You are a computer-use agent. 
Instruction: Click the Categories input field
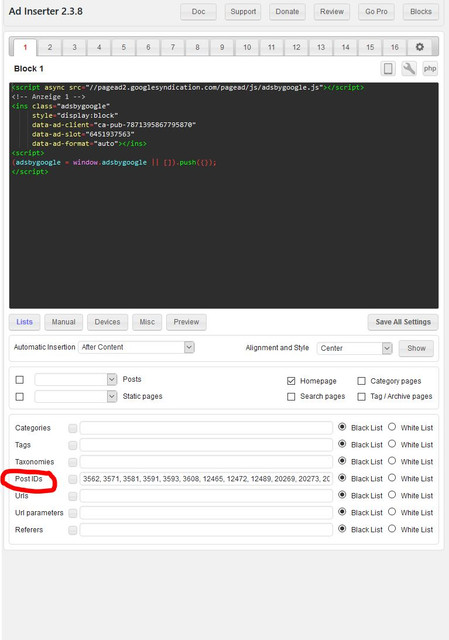coord(206,428)
